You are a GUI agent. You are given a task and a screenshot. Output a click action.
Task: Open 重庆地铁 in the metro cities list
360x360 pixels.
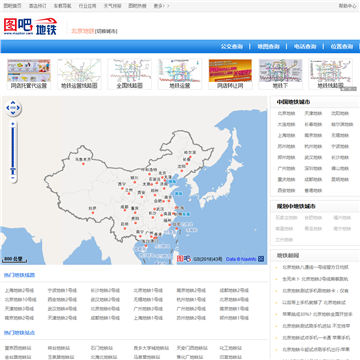point(286,179)
